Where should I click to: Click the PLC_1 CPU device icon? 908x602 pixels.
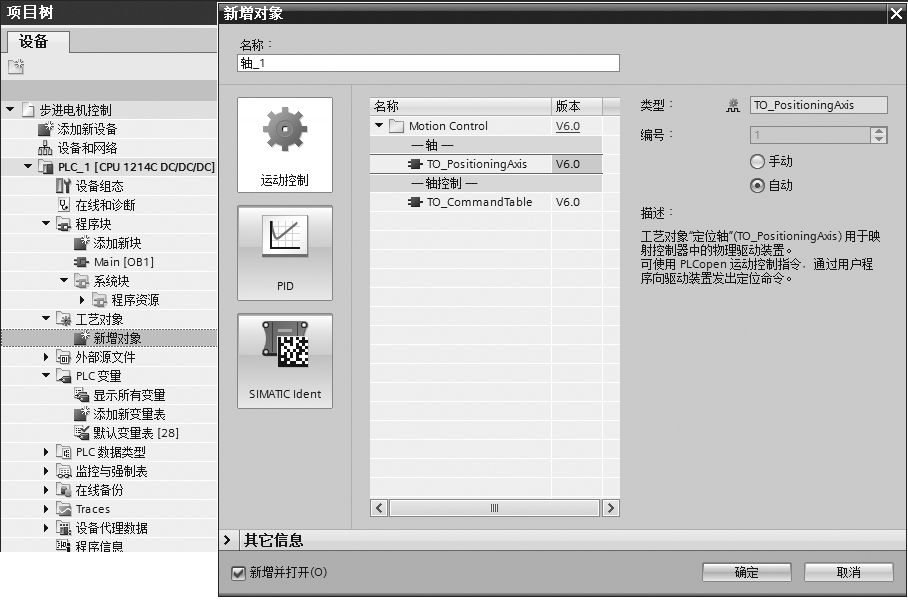point(45,167)
